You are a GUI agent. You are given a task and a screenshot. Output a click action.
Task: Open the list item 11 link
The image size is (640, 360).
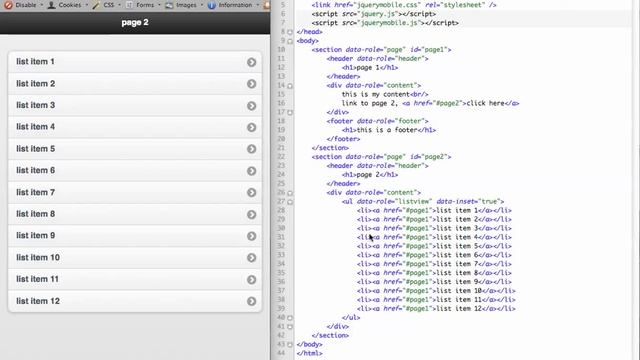tap(135, 279)
